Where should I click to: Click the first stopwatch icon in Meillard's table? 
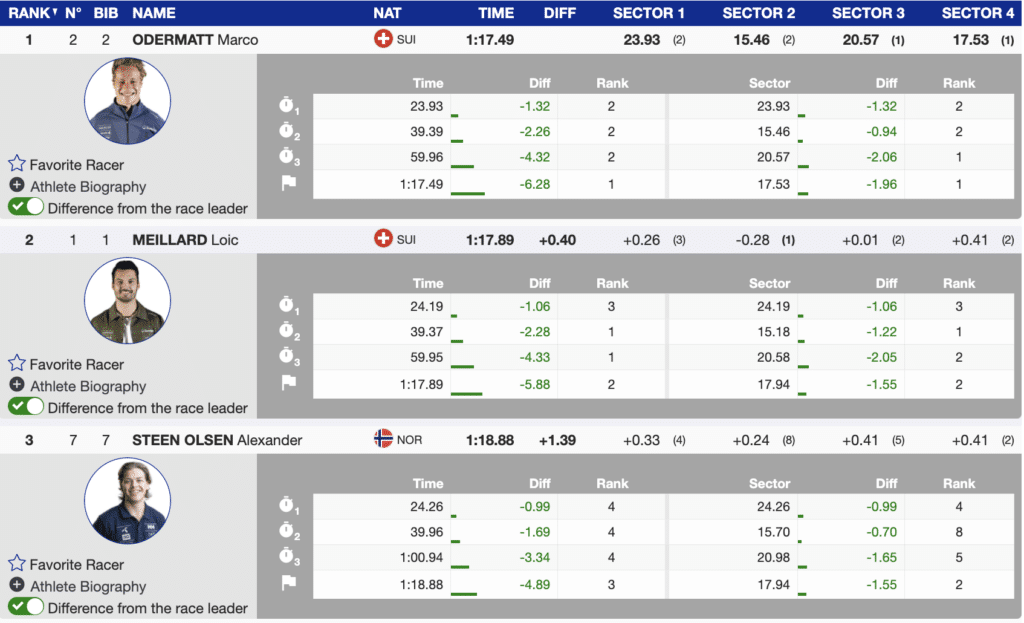288,306
